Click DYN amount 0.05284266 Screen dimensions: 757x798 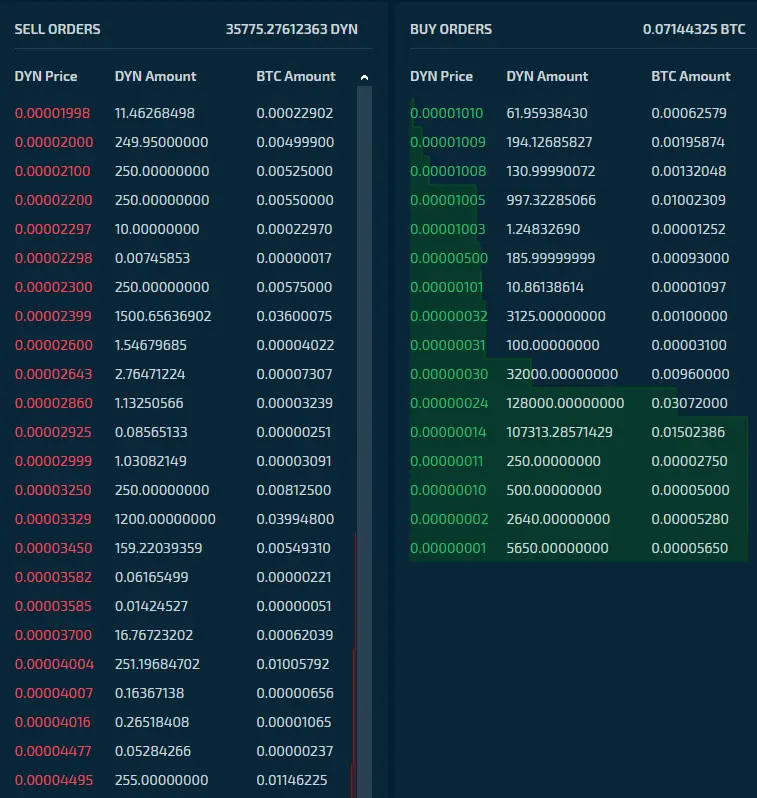click(x=153, y=751)
